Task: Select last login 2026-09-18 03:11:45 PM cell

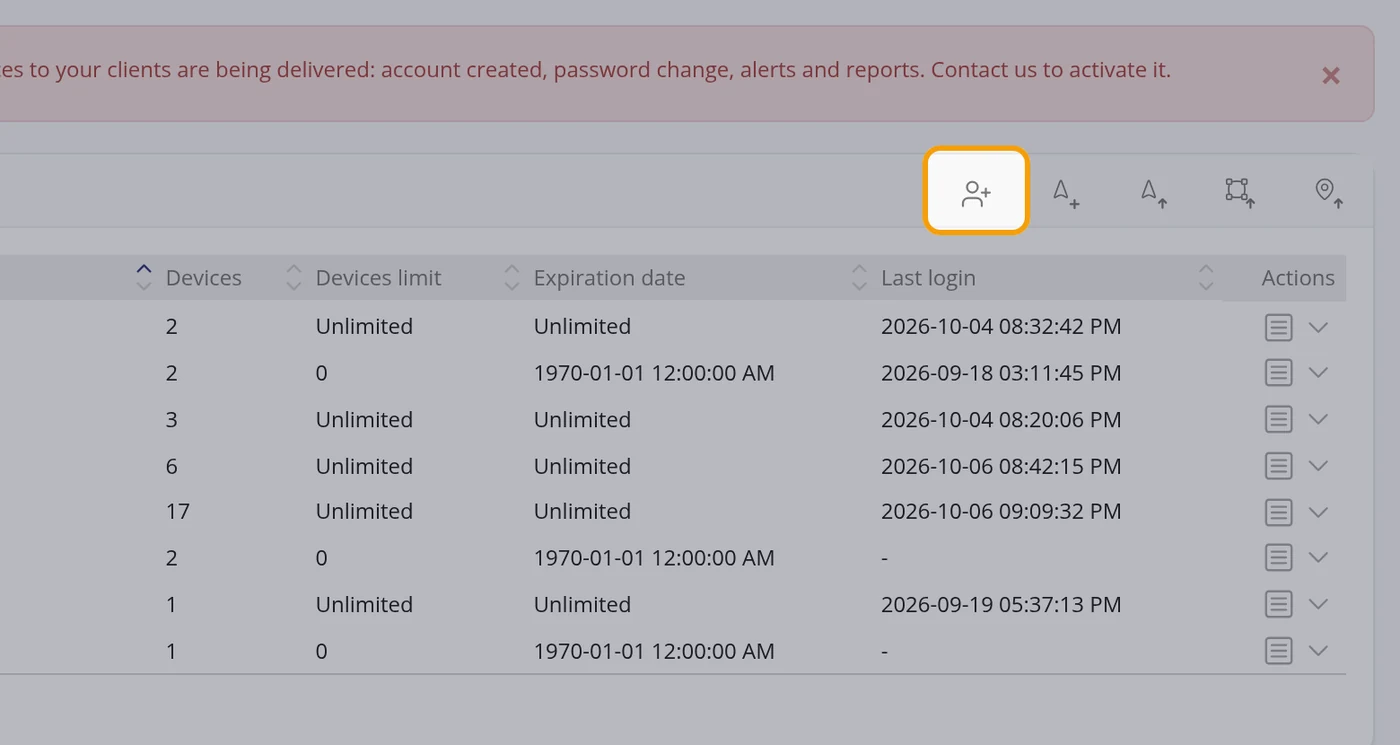Action: [1001, 373]
